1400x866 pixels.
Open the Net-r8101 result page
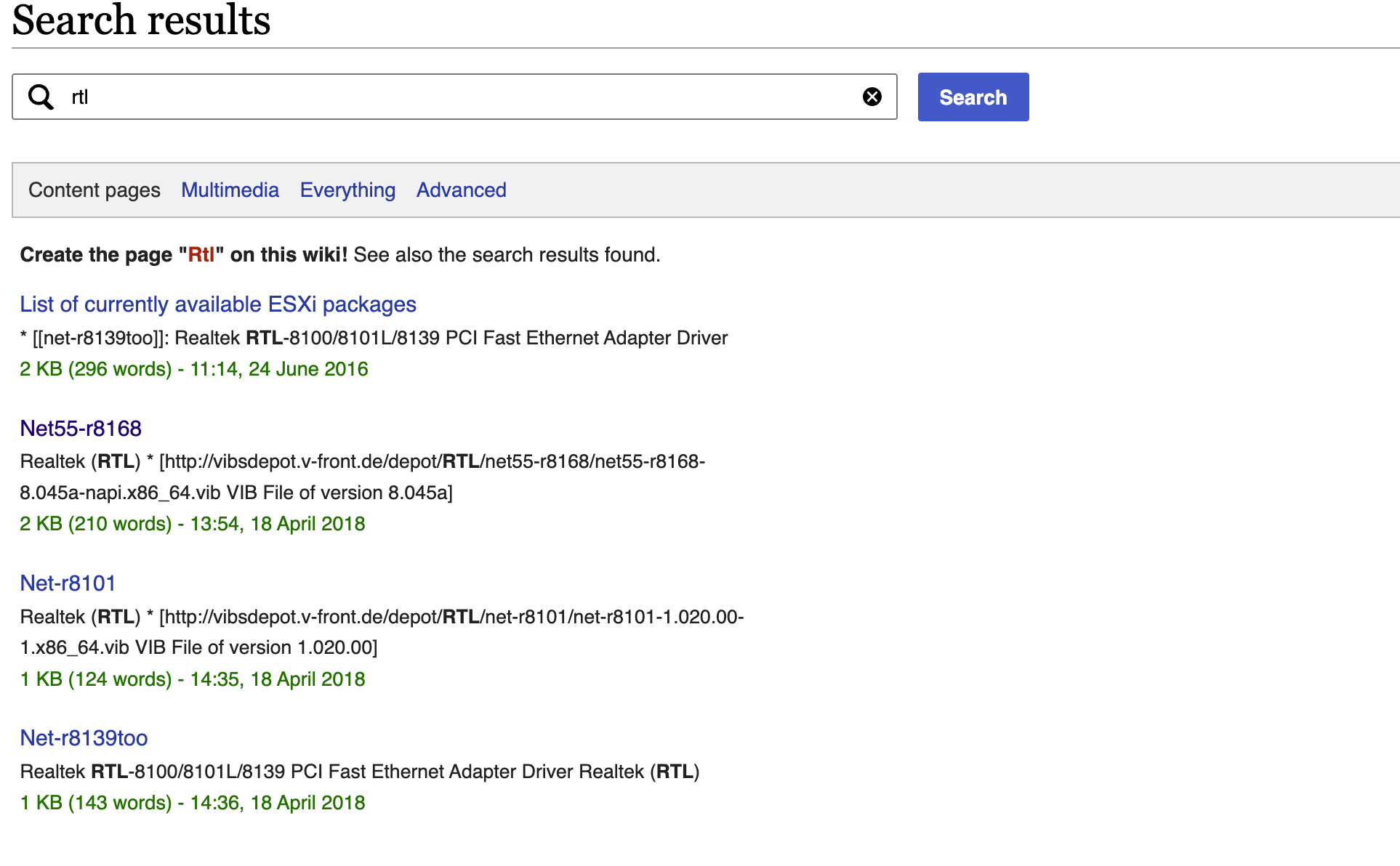coord(68,583)
